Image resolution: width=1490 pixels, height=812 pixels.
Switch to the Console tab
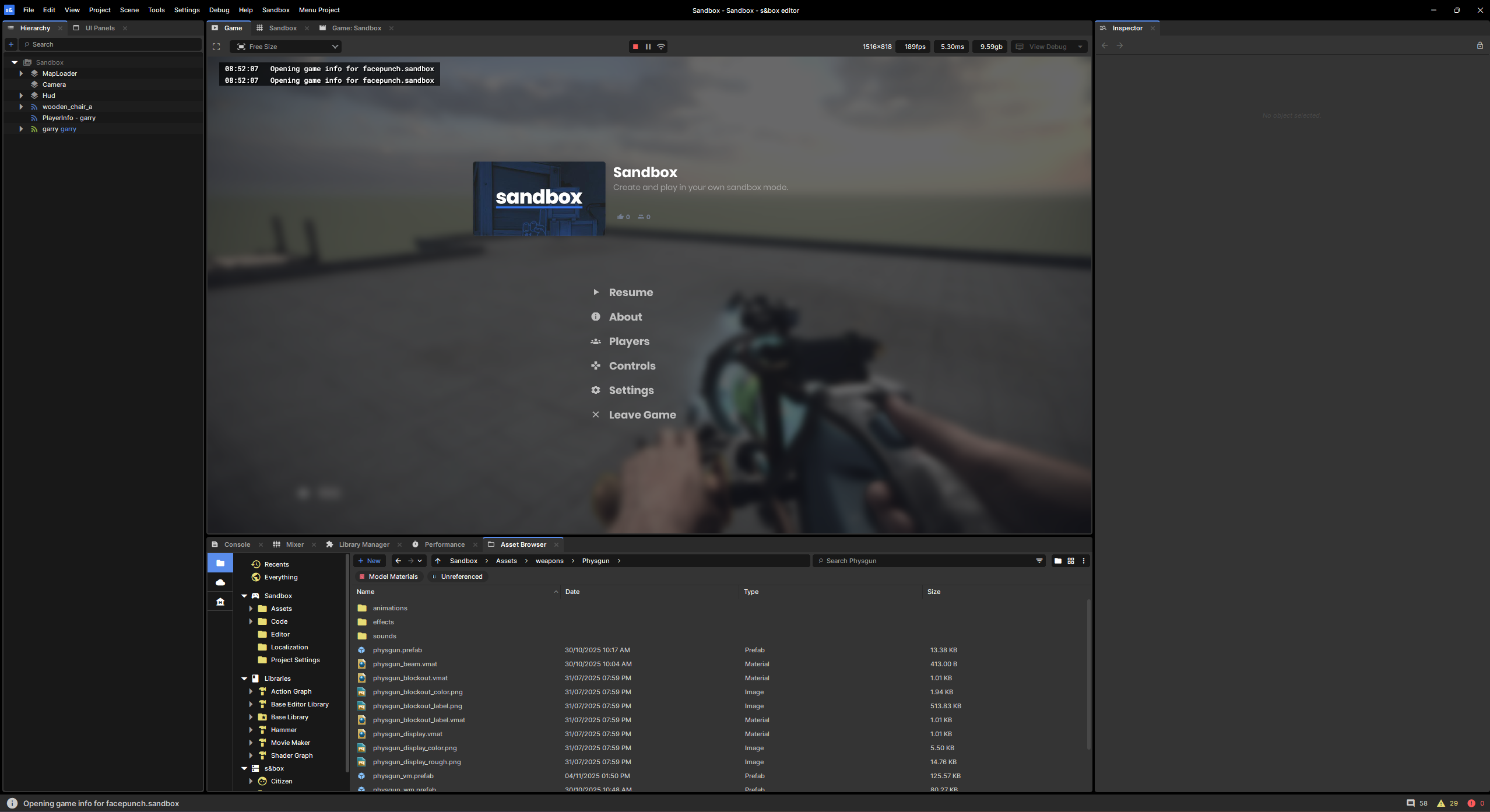[237, 544]
